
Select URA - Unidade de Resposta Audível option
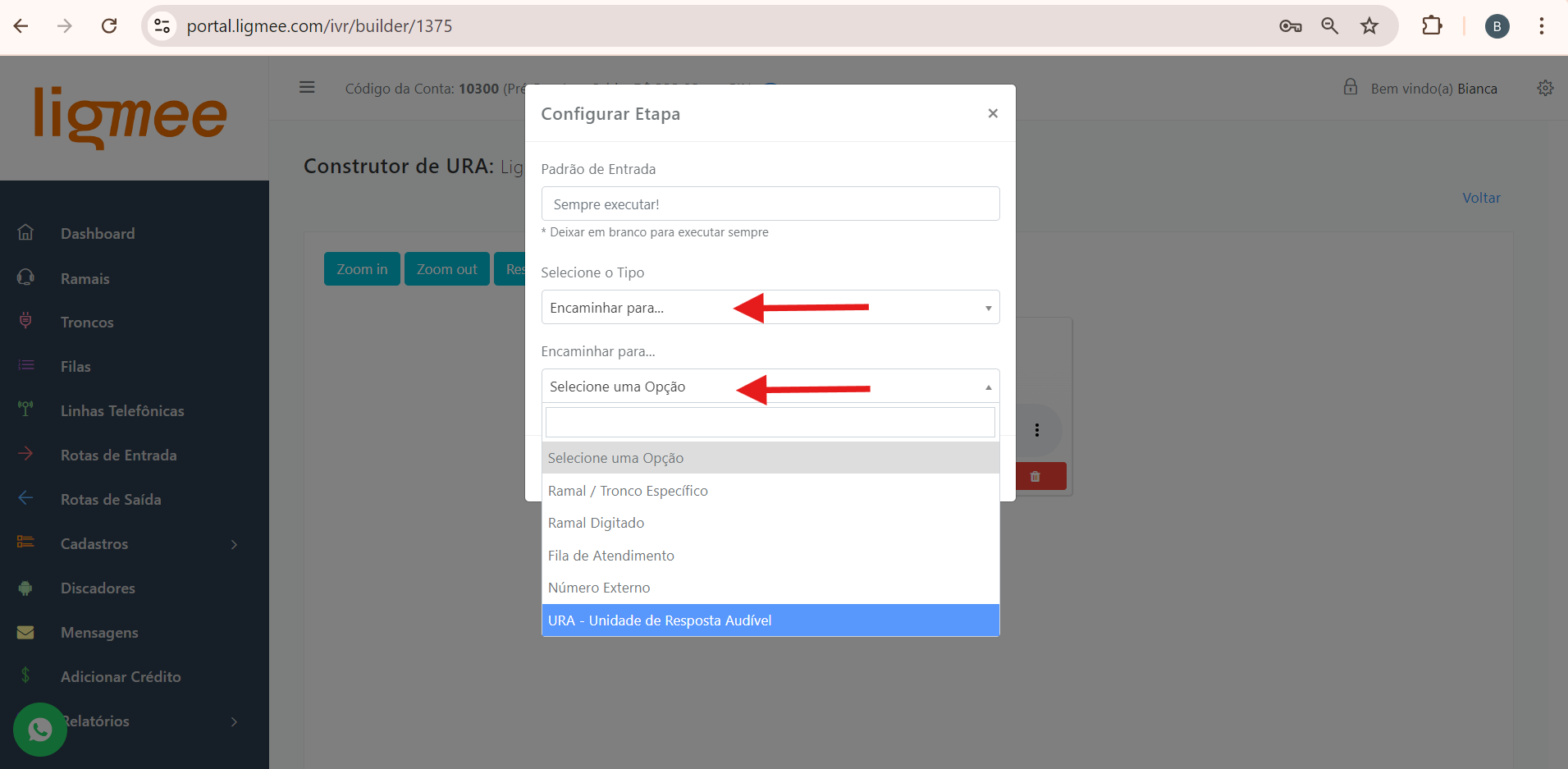tap(770, 620)
